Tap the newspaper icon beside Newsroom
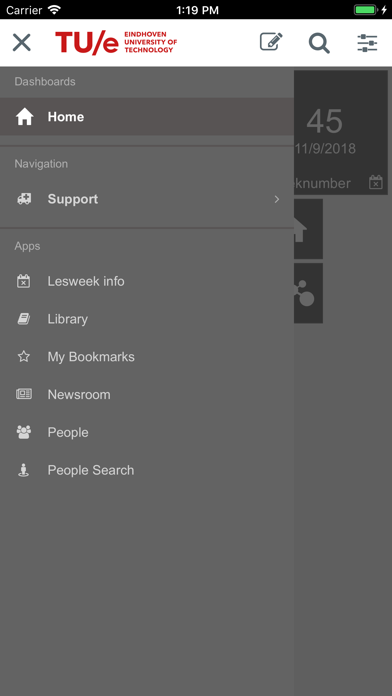 point(24,394)
